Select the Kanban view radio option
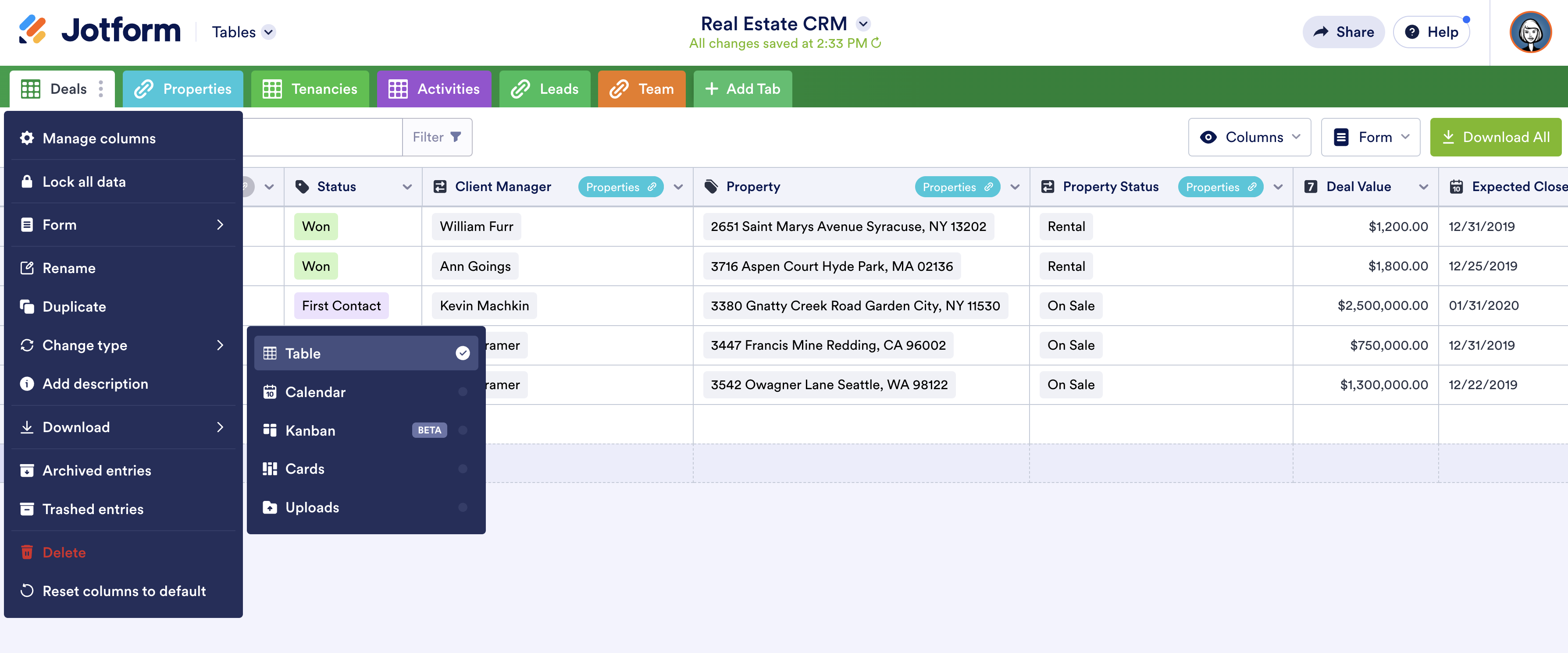The image size is (1568, 653). [463, 430]
